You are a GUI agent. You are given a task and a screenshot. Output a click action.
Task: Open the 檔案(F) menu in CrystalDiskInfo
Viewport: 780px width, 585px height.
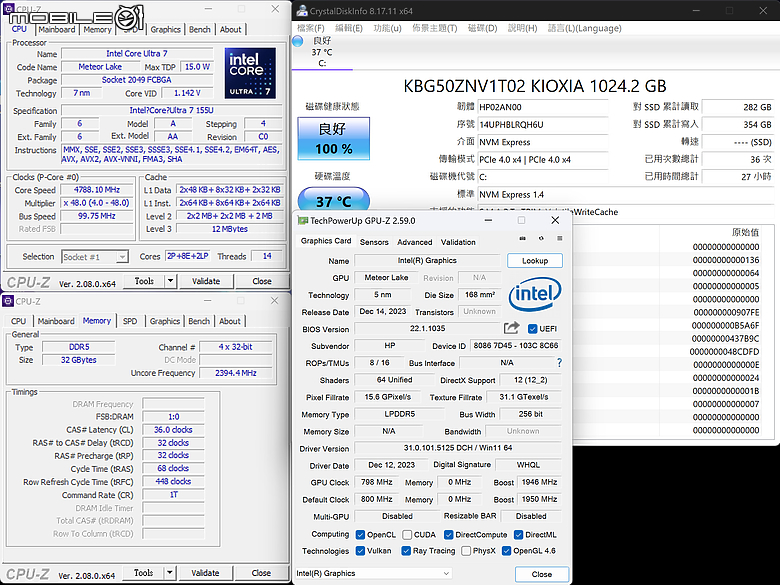point(310,28)
